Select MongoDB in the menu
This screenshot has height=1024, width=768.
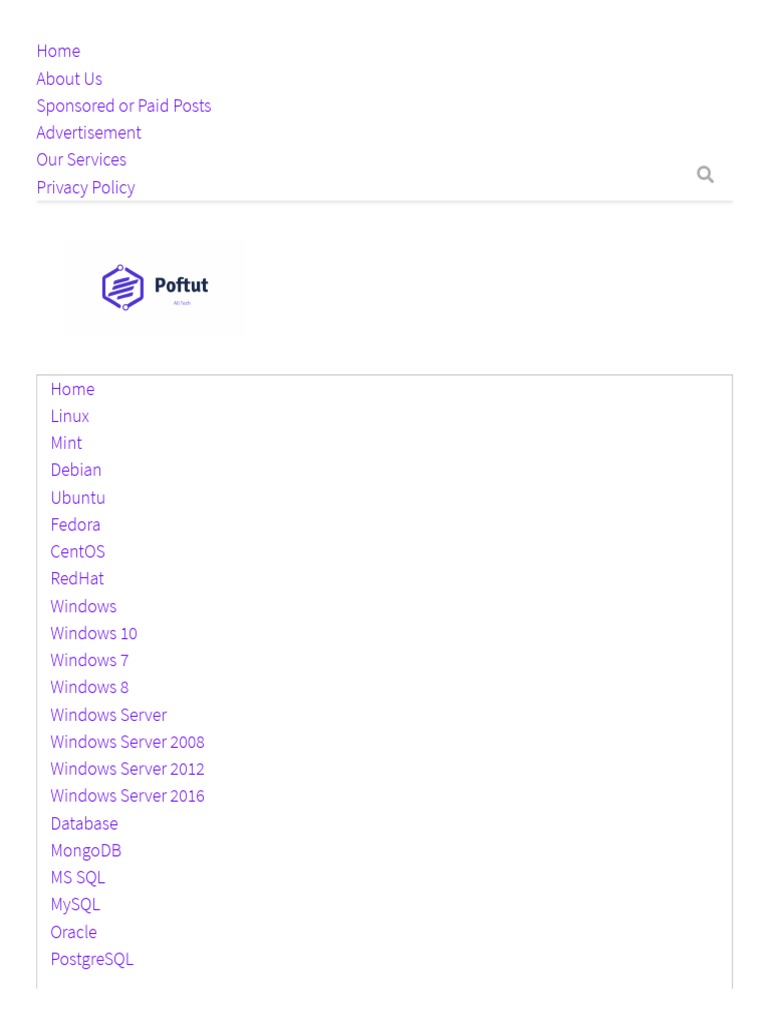coord(86,851)
